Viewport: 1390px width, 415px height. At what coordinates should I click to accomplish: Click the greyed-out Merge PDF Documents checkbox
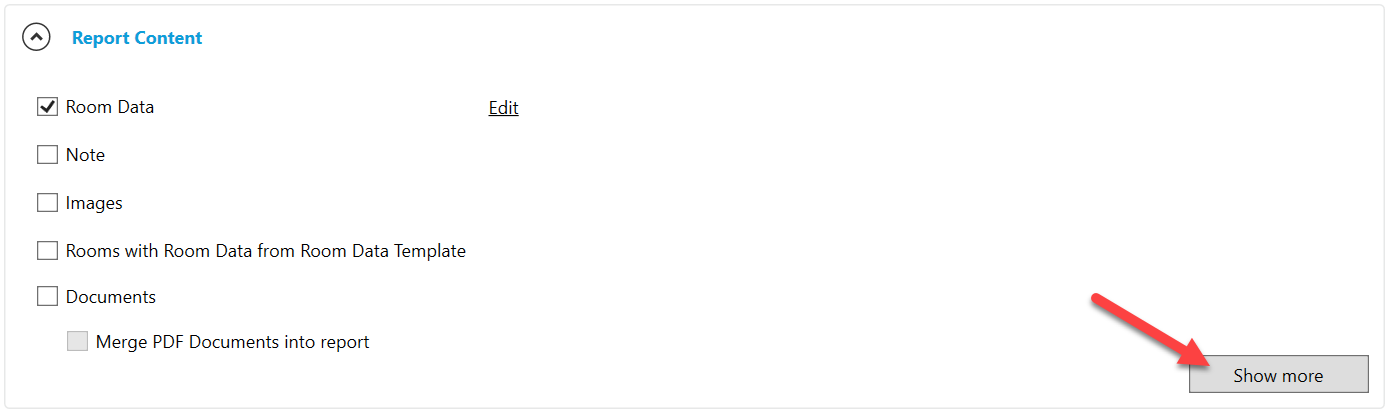77,342
